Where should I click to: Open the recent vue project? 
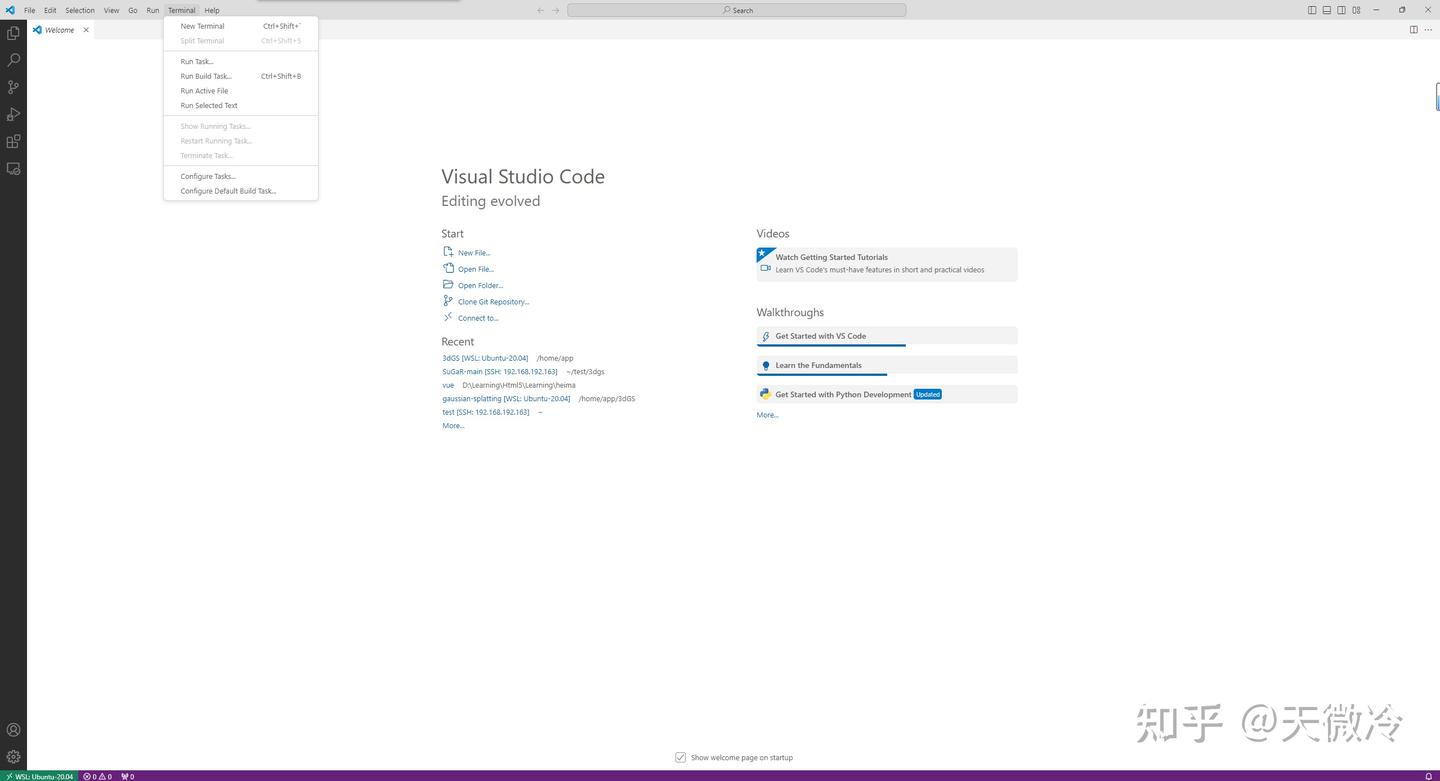pyautogui.click(x=447, y=384)
